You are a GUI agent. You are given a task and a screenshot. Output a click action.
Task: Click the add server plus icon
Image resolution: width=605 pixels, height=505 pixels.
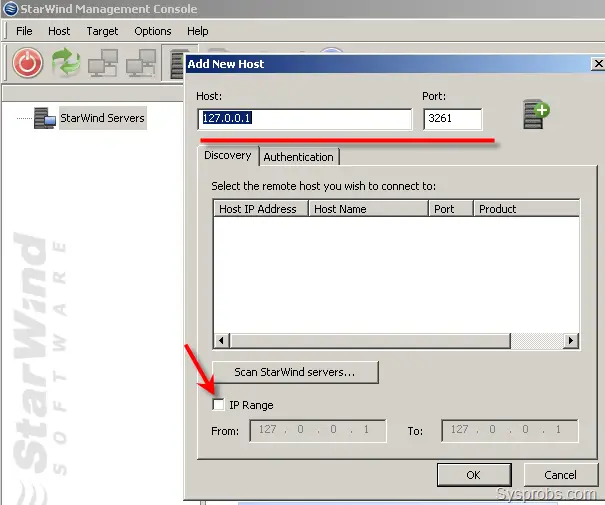pos(536,114)
